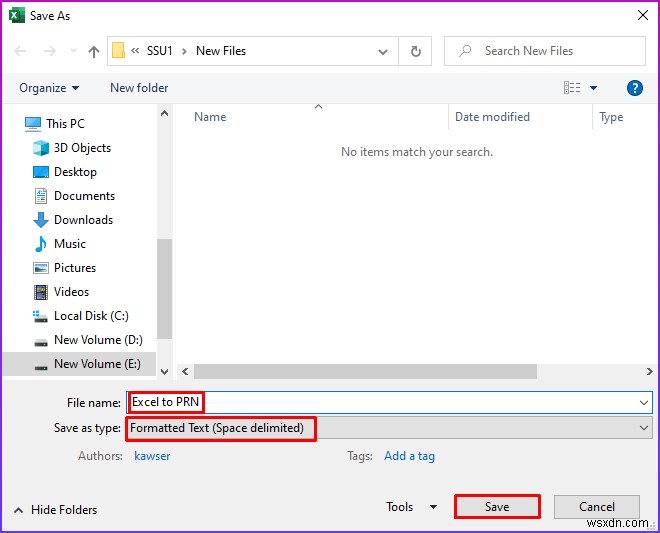Expand the File name dropdown arrow
The width and height of the screenshot is (660, 533).
click(x=644, y=403)
